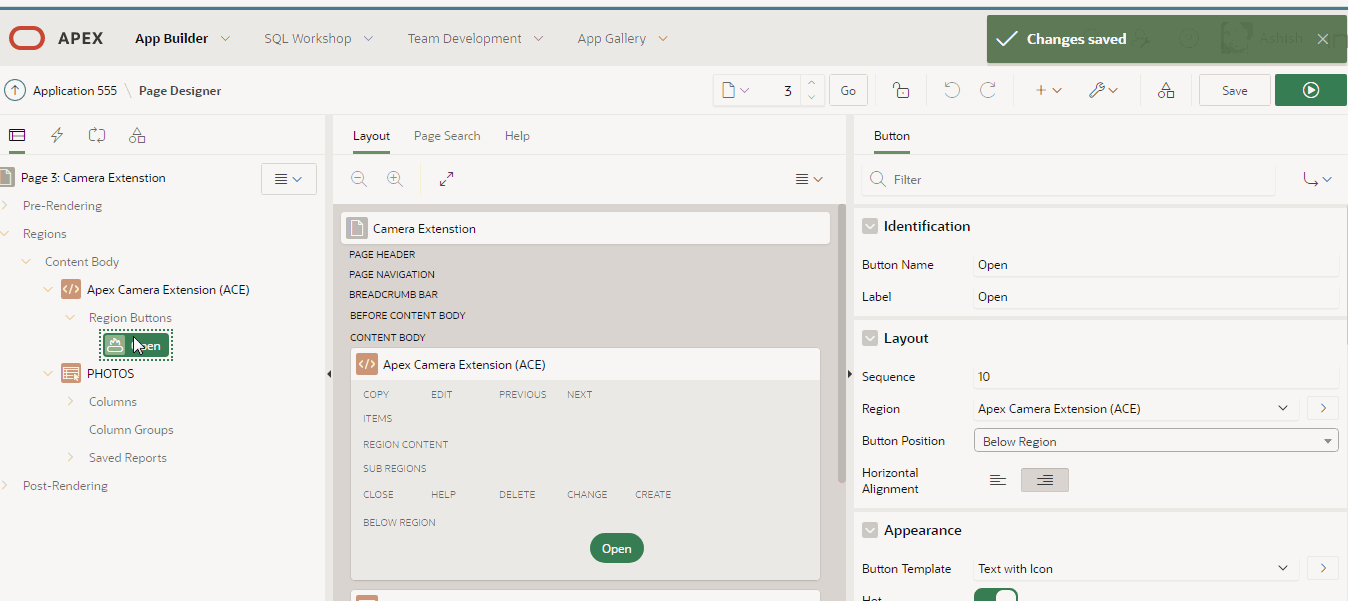
Task: Open the SQL Workshop menu
Action: point(318,38)
